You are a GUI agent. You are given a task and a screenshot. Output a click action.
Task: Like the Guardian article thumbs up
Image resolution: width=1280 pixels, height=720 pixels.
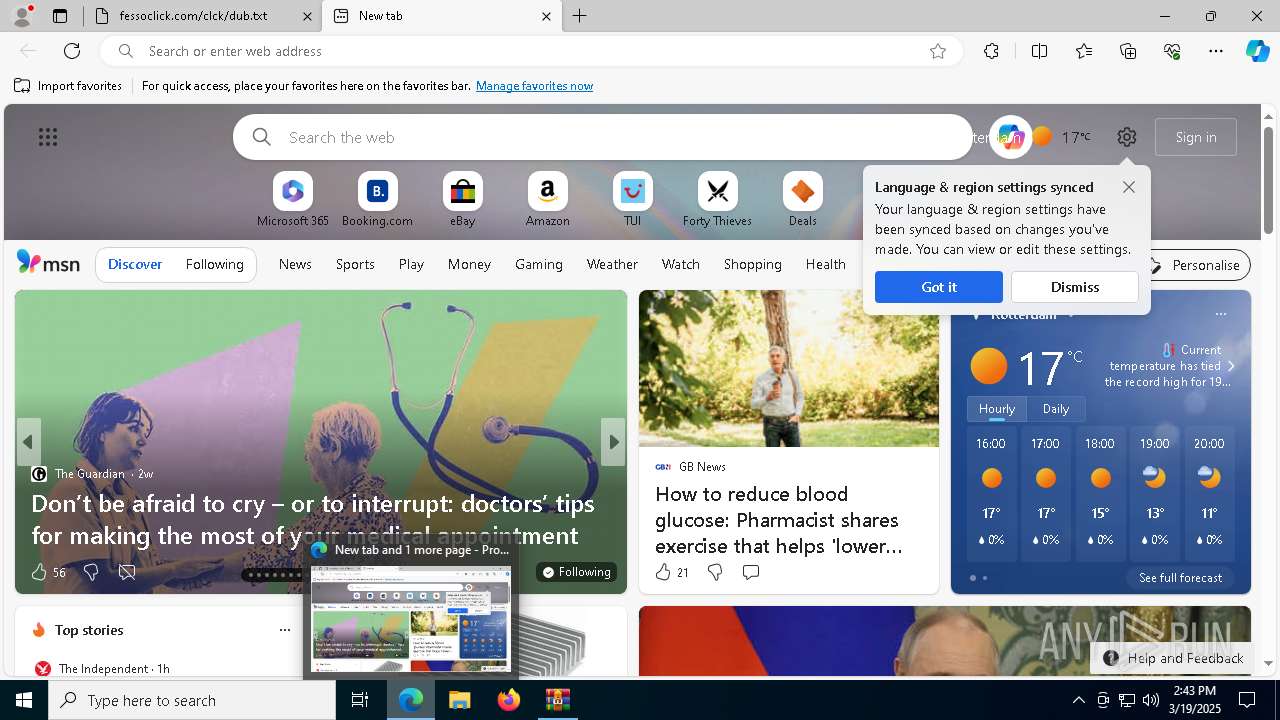39,572
